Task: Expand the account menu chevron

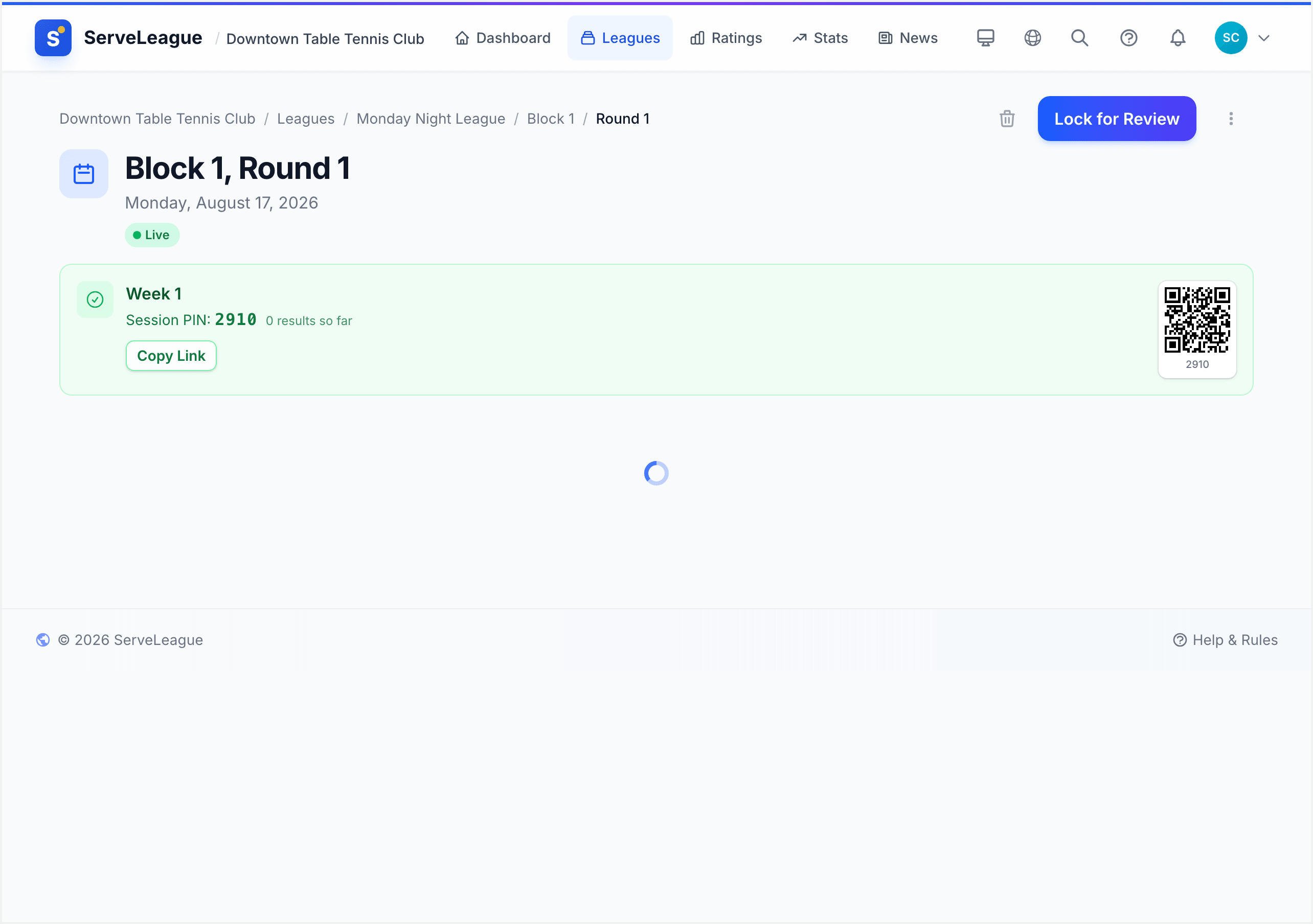Action: (x=1264, y=38)
